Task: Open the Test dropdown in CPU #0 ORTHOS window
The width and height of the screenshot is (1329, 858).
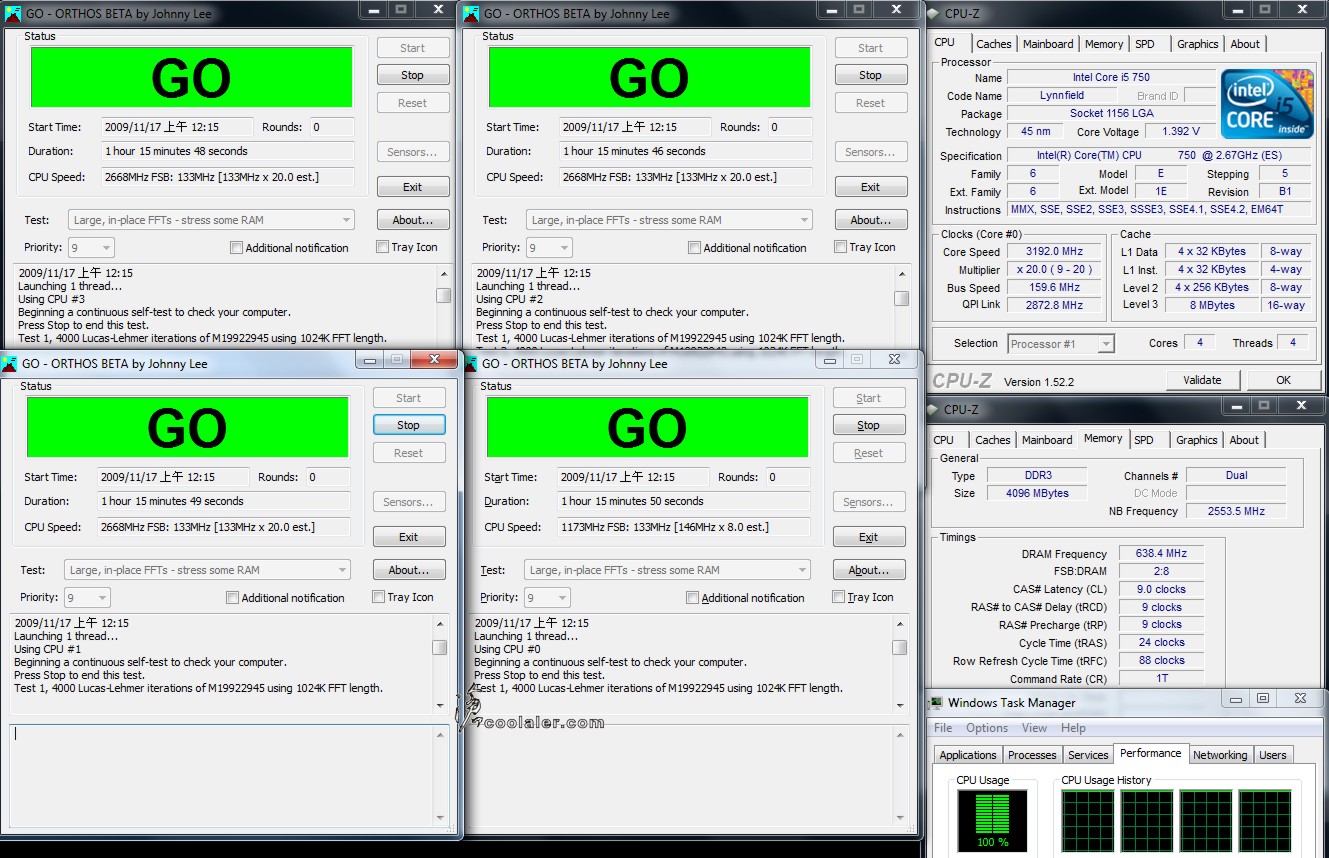Action: point(667,570)
